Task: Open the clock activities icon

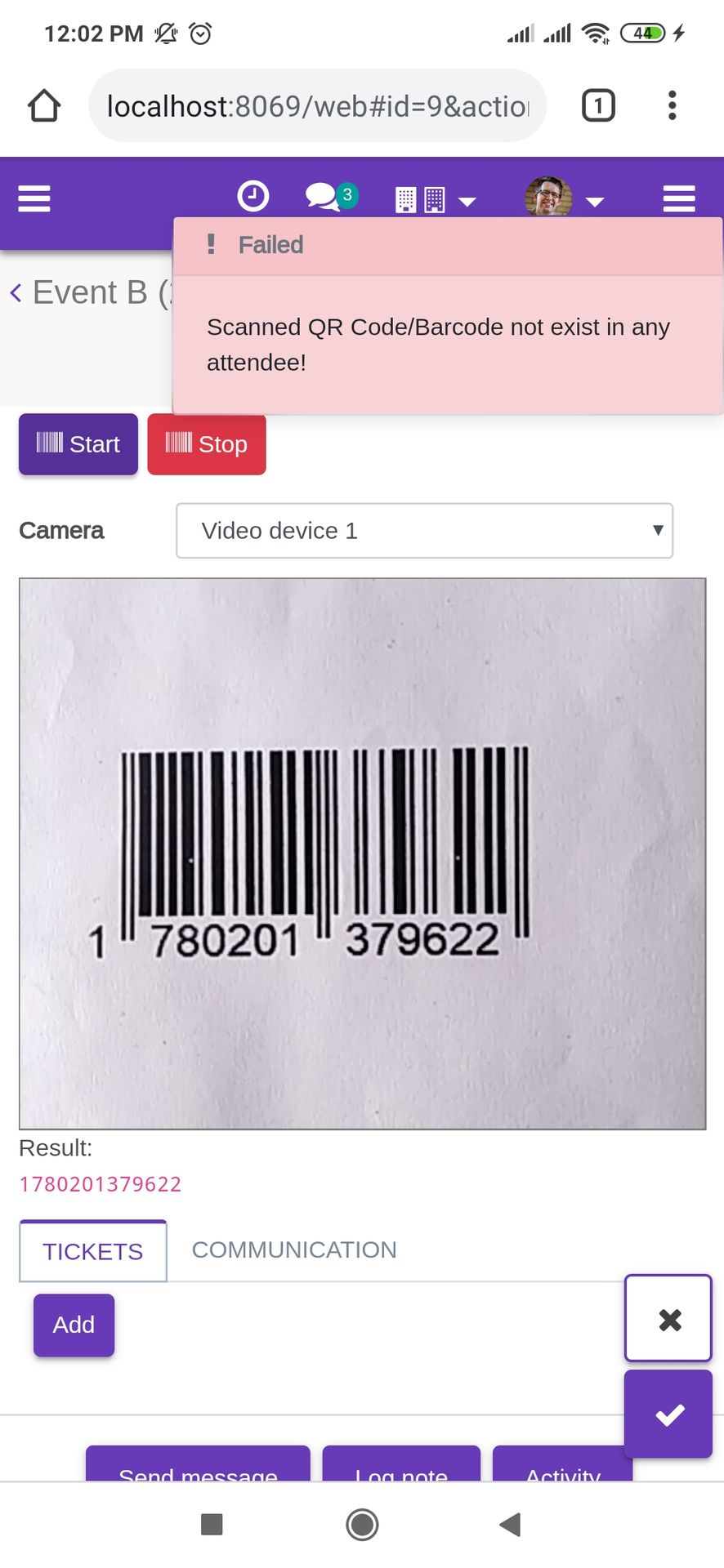Action: 253,197
